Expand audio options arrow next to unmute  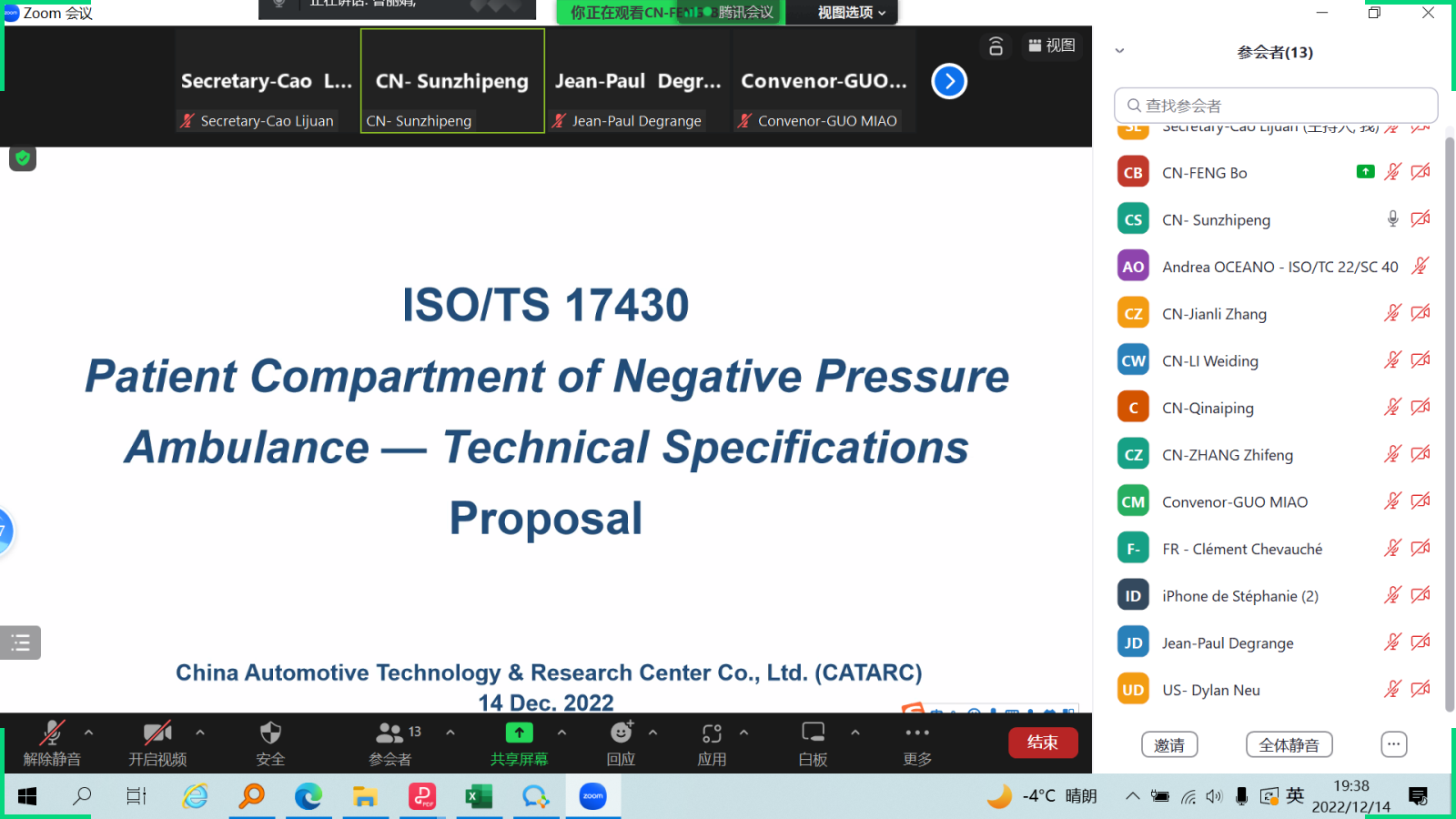pos(88,733)
